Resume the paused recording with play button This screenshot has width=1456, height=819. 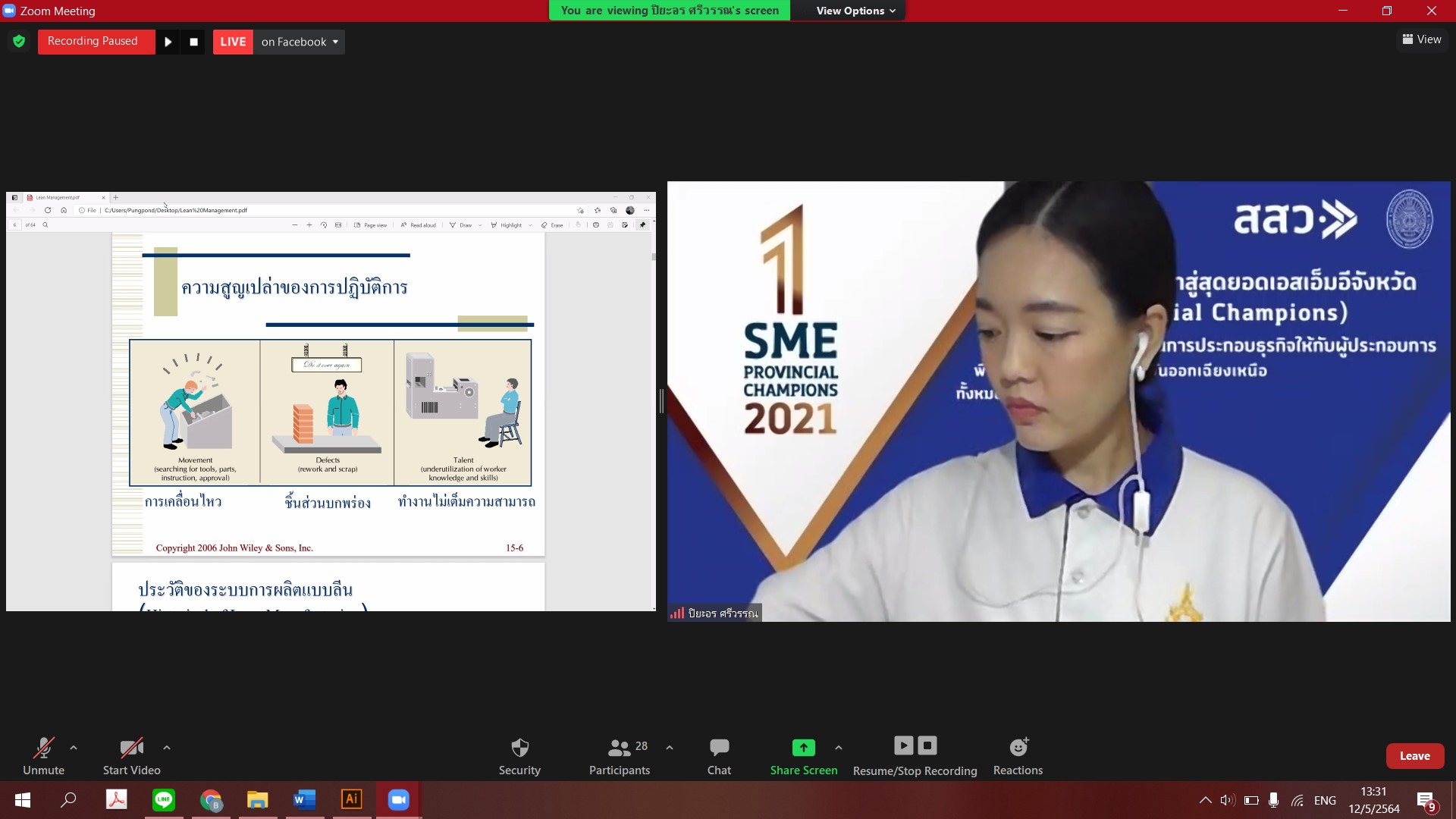(168, 42)
